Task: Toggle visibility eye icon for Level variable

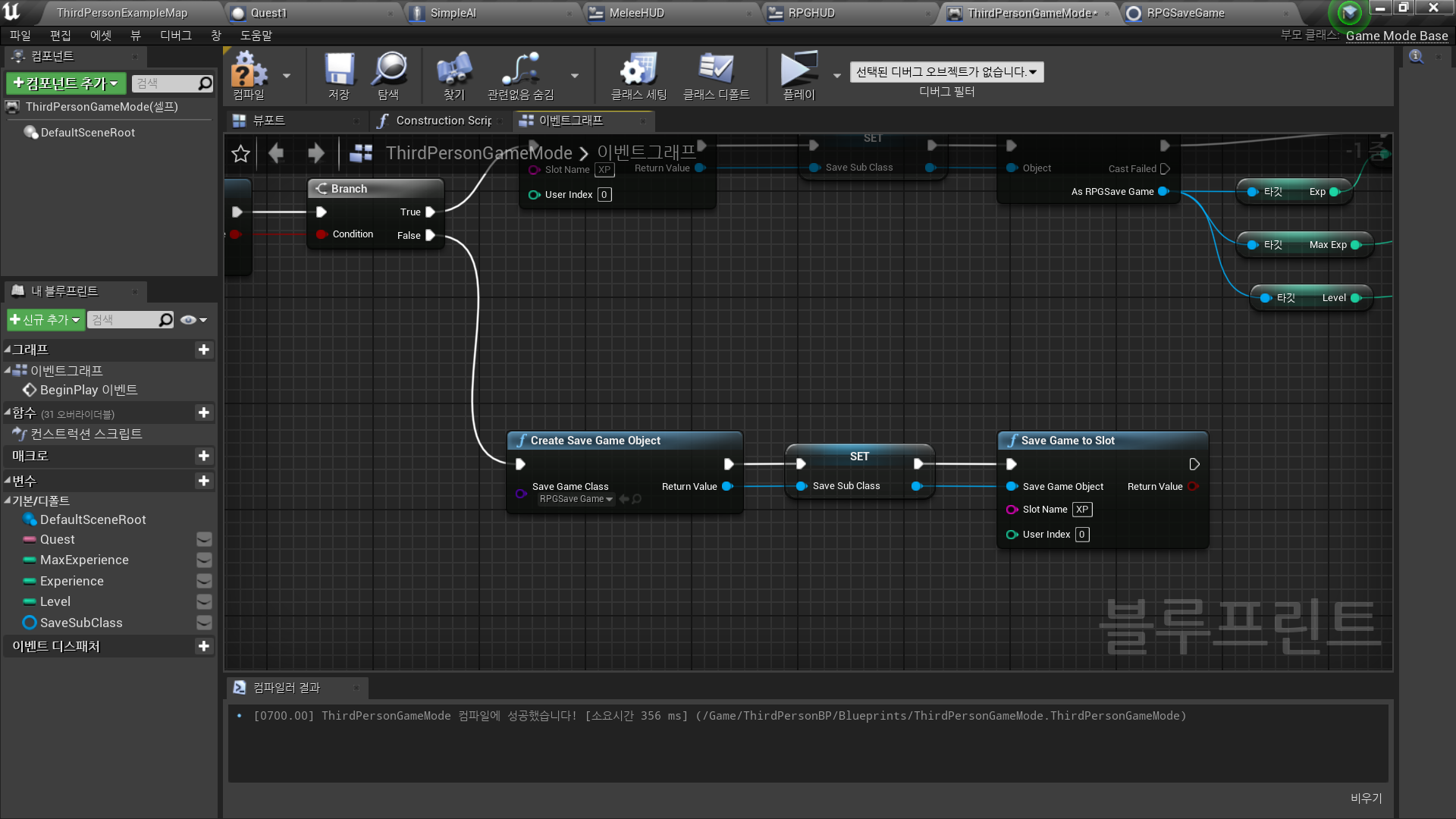Action: tap(204, 602)
